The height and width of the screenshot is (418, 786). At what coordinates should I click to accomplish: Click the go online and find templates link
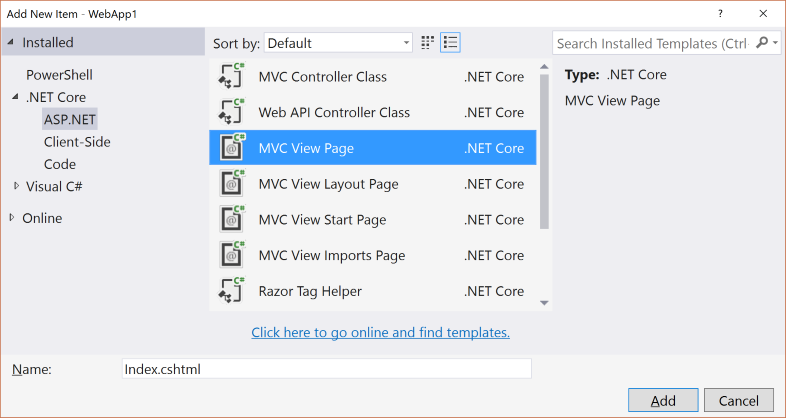click(x=380, y=332)
